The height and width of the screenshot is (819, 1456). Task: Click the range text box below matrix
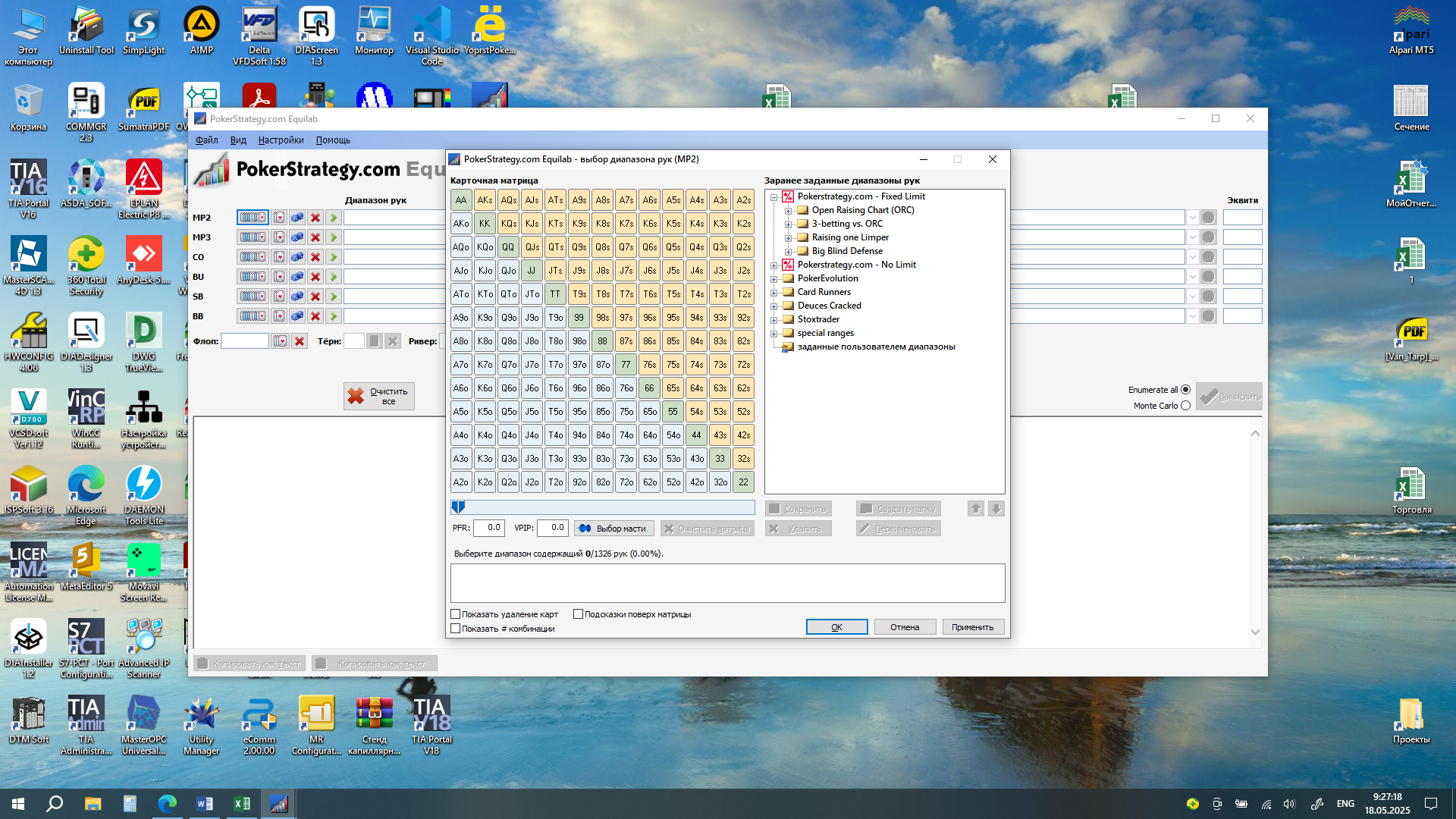tap(727, 583)
